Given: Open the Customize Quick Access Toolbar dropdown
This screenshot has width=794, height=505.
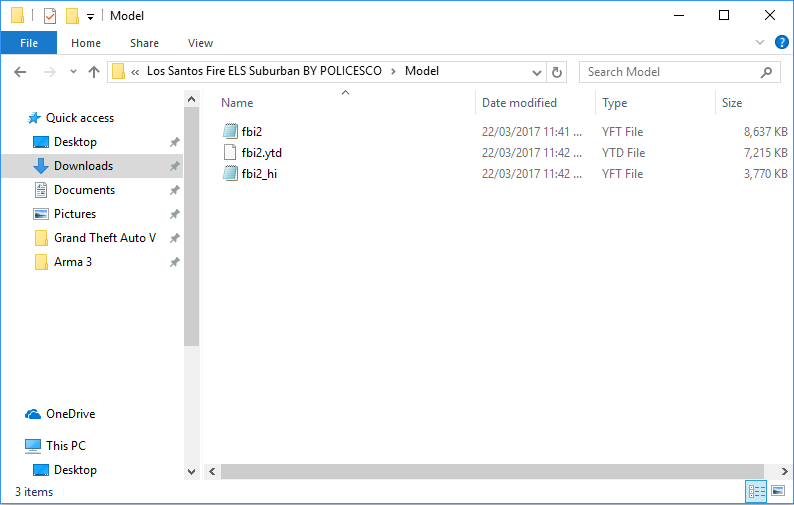Looking at the screenshot, I should coord(90,17).
